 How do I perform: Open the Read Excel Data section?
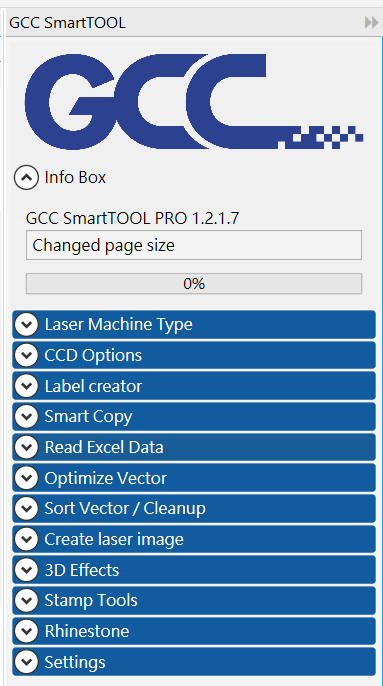pyautogui.click(x=194, y=447)
